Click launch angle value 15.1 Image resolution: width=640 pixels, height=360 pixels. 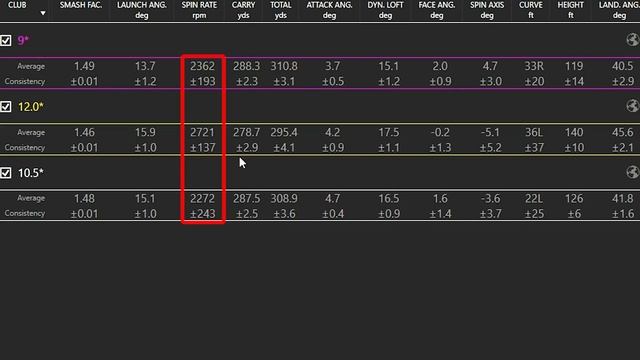[145, 198]
